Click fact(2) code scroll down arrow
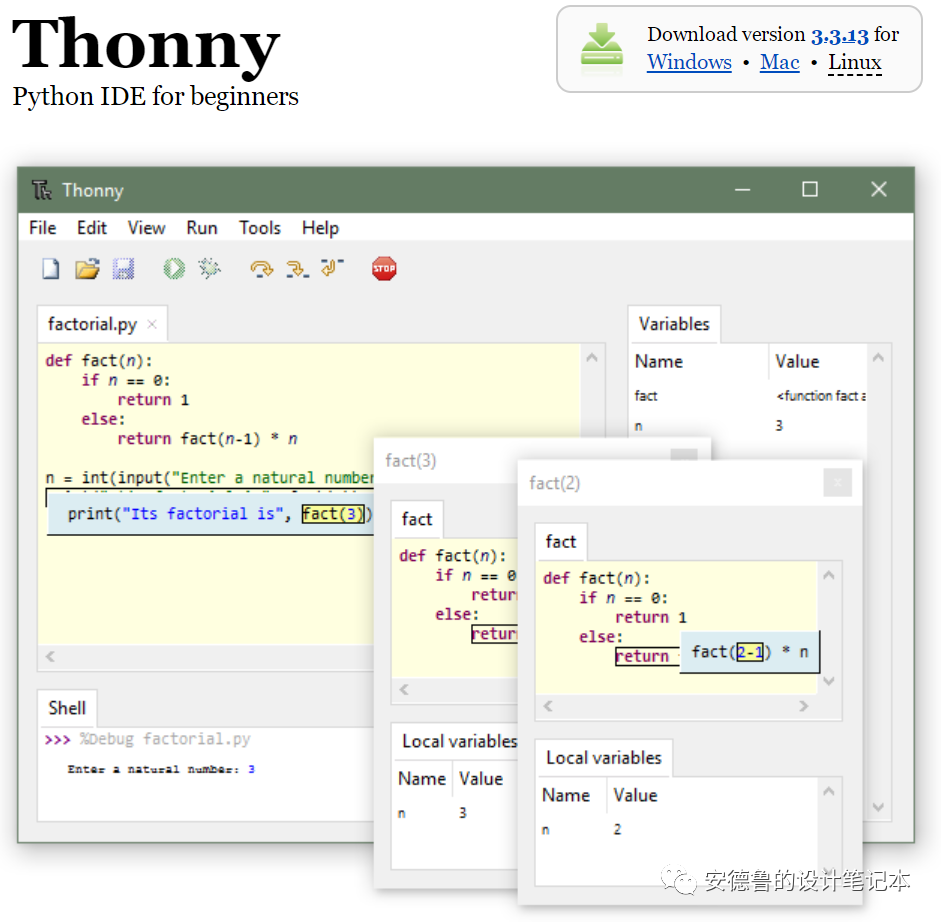This screenshot has height=922, width=941. [x=829, y=681]
